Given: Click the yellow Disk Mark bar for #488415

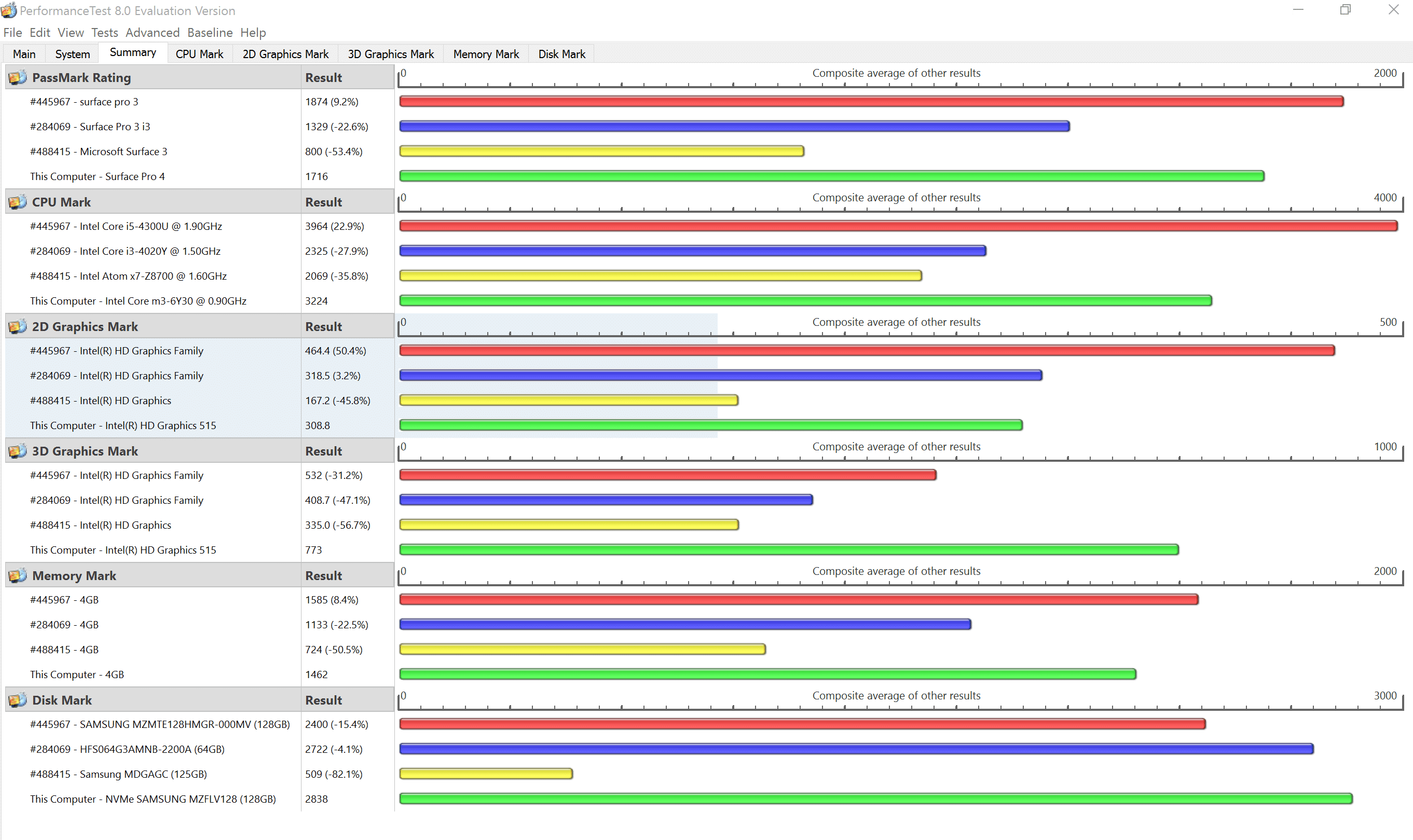Looking at the screenshot, I should pyautogui.click(x=486, y=774).
